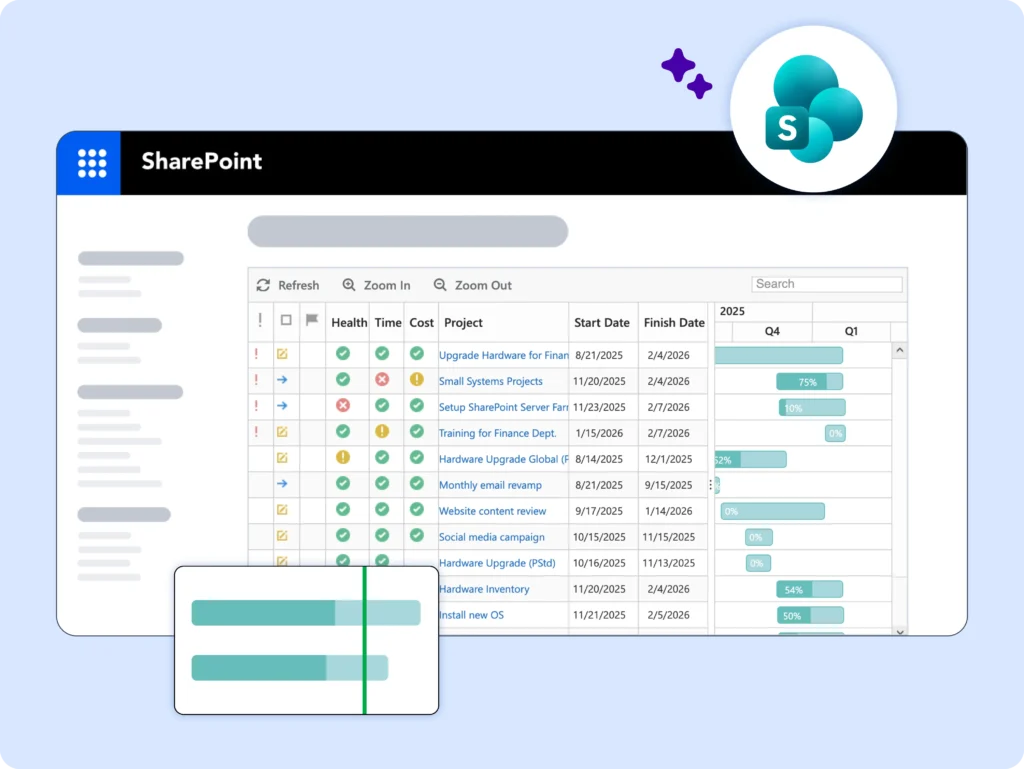Screen dimensions: 1024x769
Task: Click the Search input field
Action: pos(826,284)
